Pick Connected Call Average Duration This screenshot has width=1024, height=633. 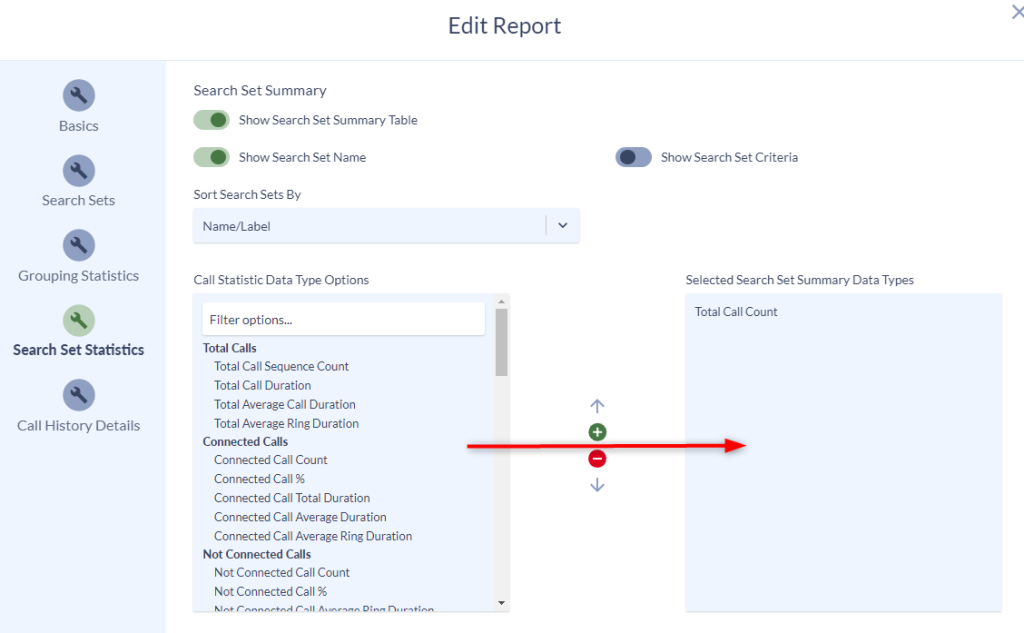pyautogui.click(x=300, y=517)
